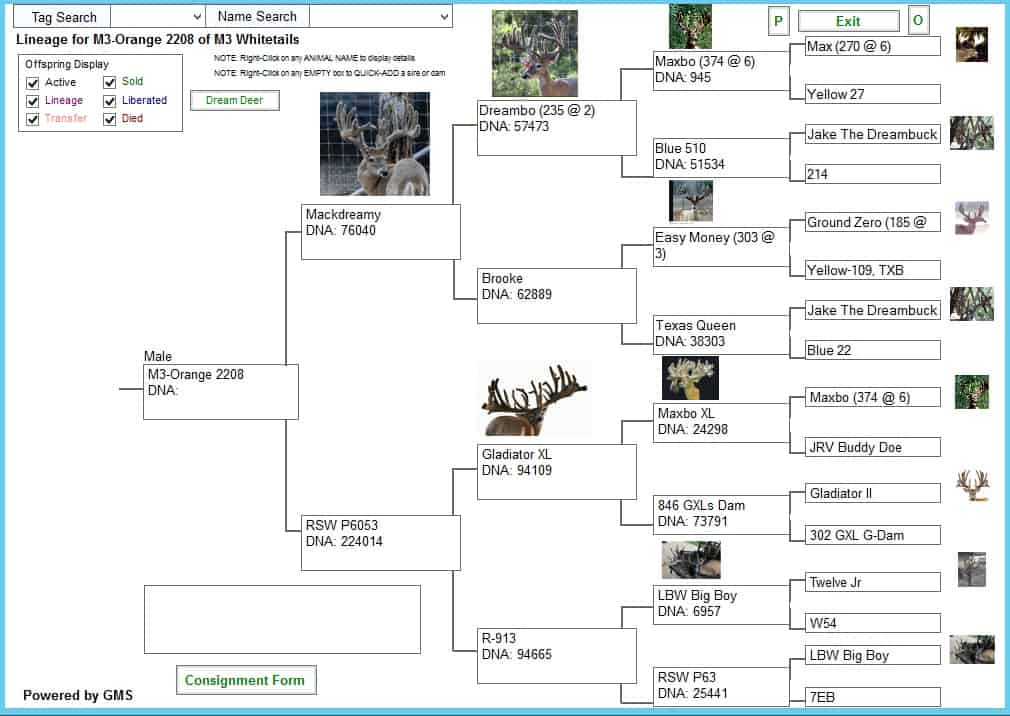1010x716 pixels.
Task: Click the green P button
Action: (778, 21)
